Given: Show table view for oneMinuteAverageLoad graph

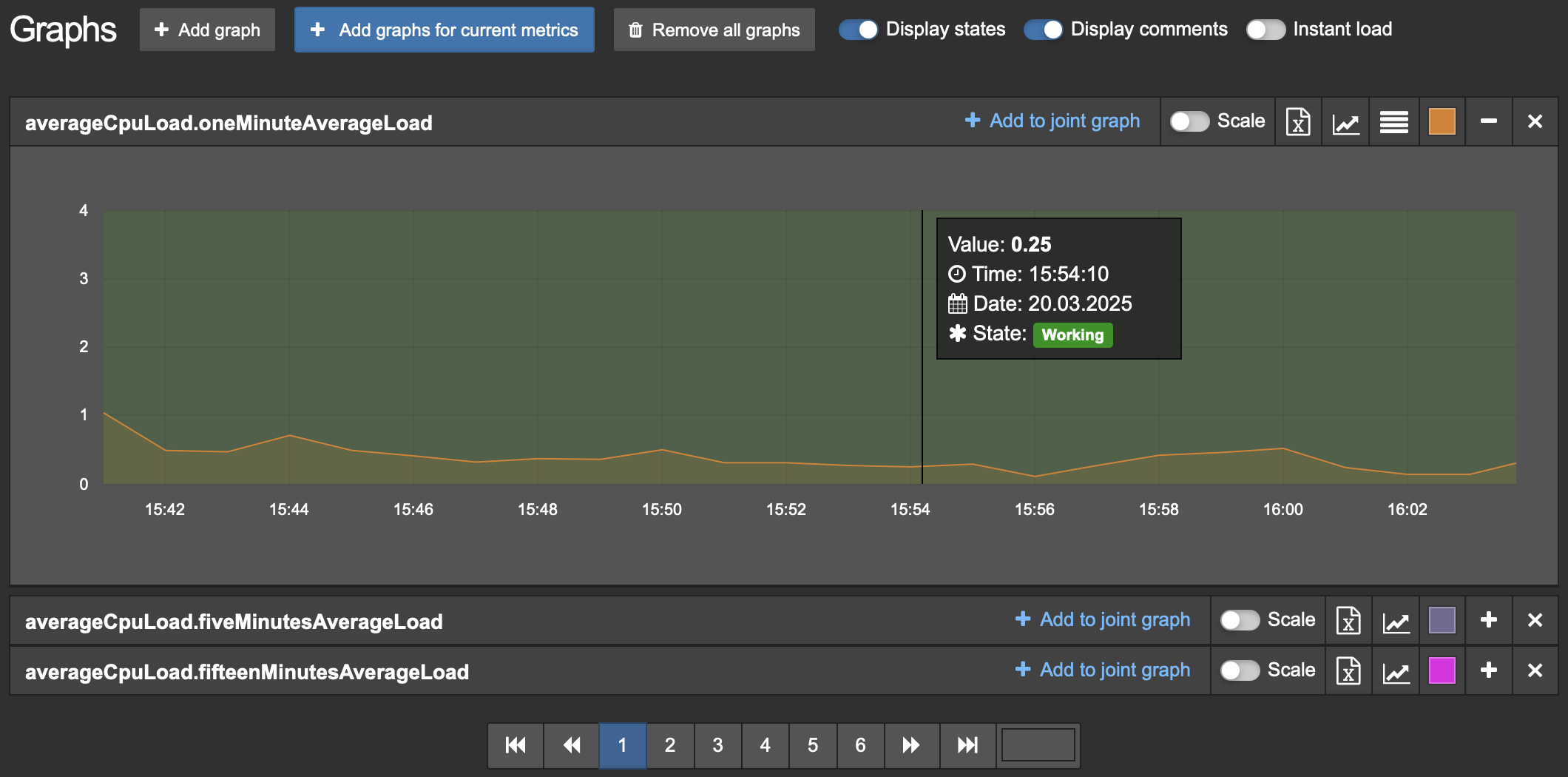Looking at the screenshot, I should 1393,121.
